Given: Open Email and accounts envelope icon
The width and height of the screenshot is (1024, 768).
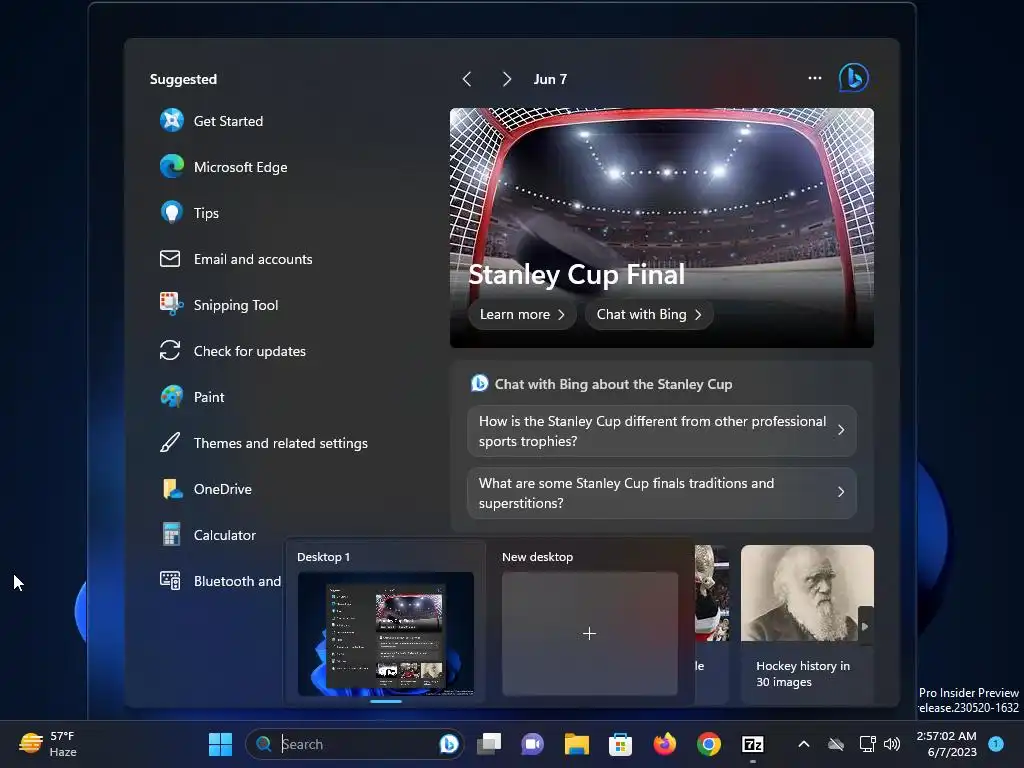Looking at the screenshot, I should click(170, 259).
